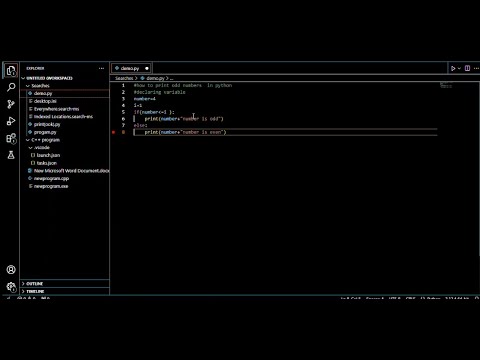
Task: Expand the OUTLINE section
Action: click(x=65, y=284)
